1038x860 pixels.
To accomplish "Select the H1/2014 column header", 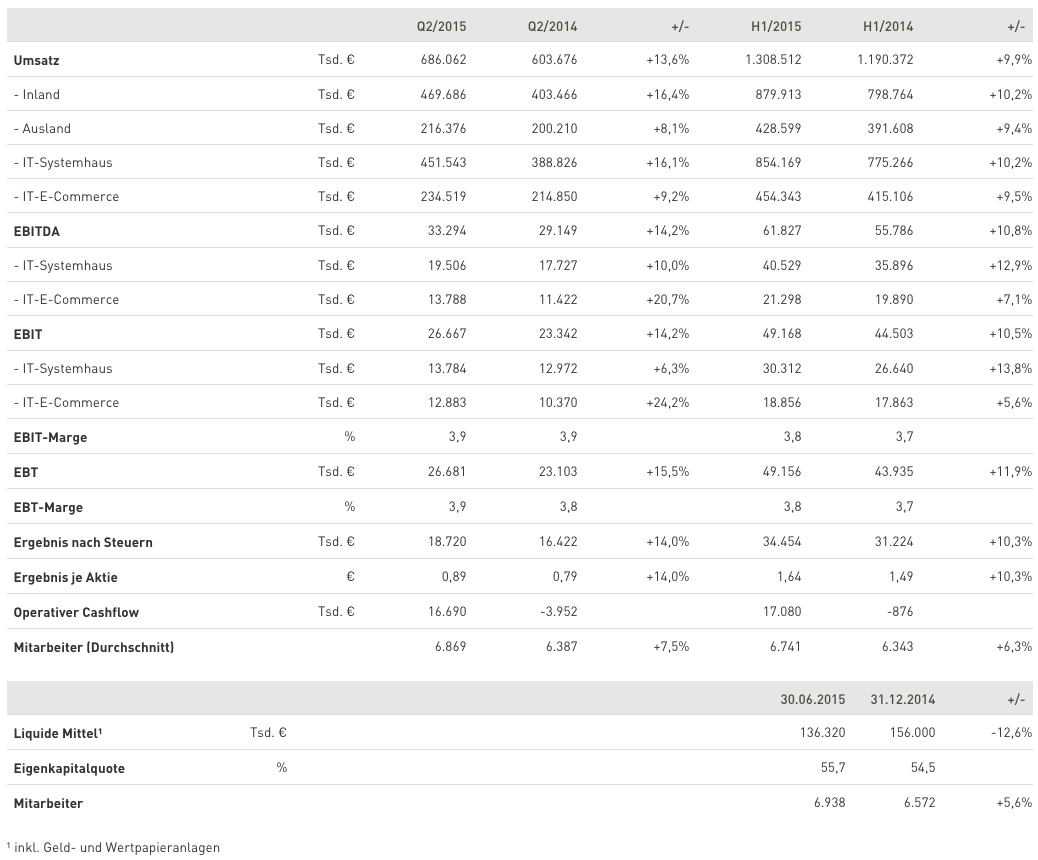I will [x=887, y=26].
